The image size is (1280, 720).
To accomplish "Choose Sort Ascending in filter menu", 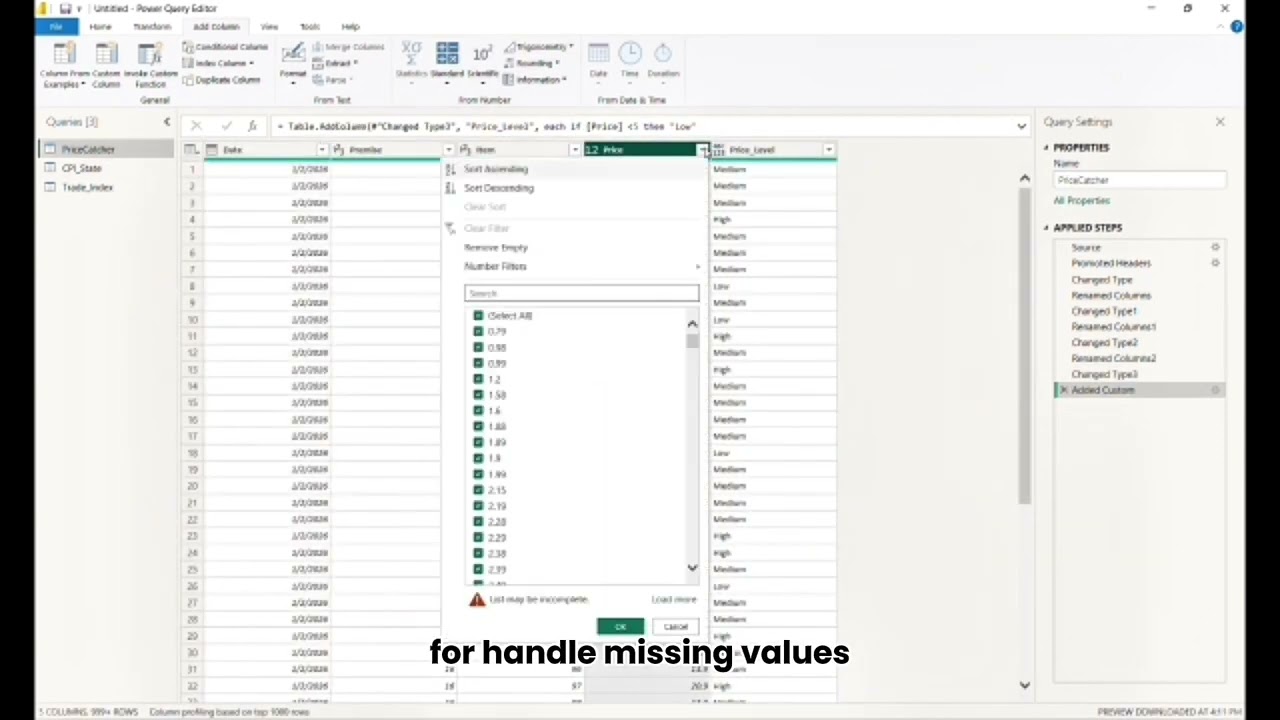I will [x=496, y=169].
